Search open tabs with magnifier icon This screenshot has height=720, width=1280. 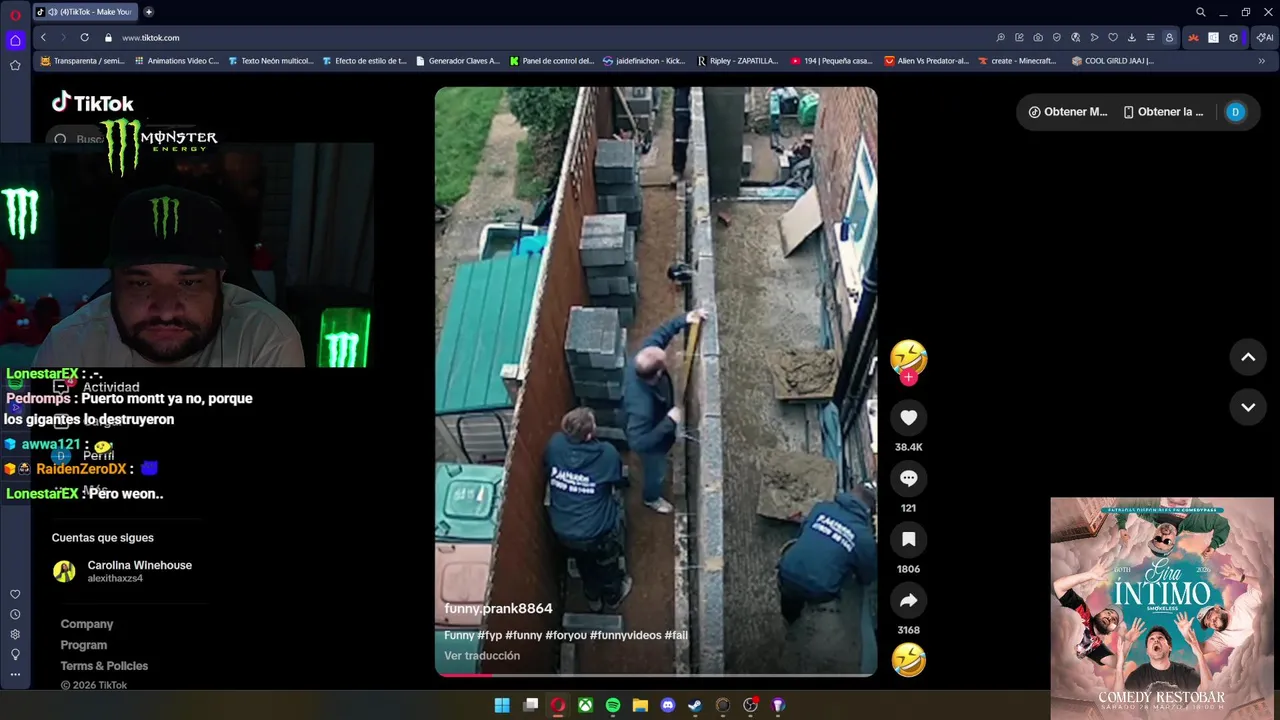pos(1201,12)
